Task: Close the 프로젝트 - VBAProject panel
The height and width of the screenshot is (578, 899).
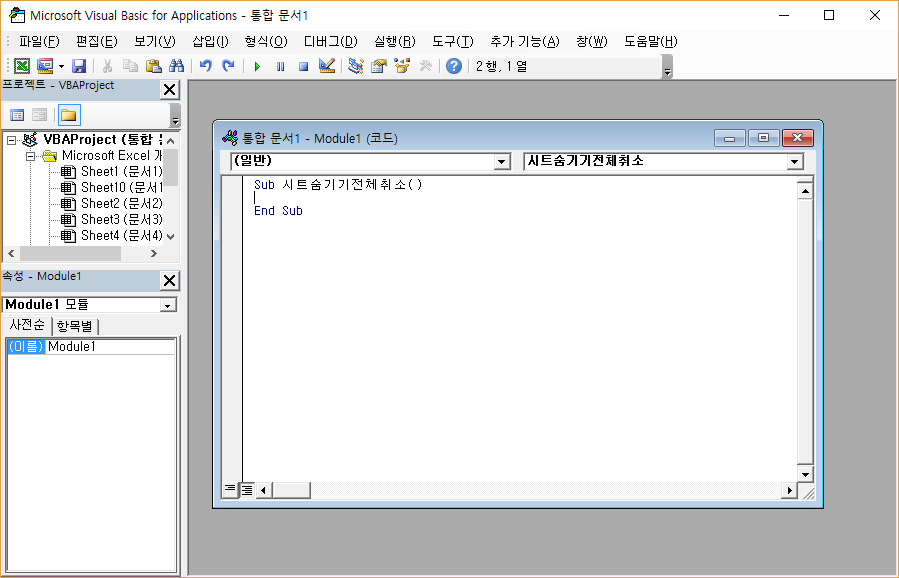Action: coord(169,90)
